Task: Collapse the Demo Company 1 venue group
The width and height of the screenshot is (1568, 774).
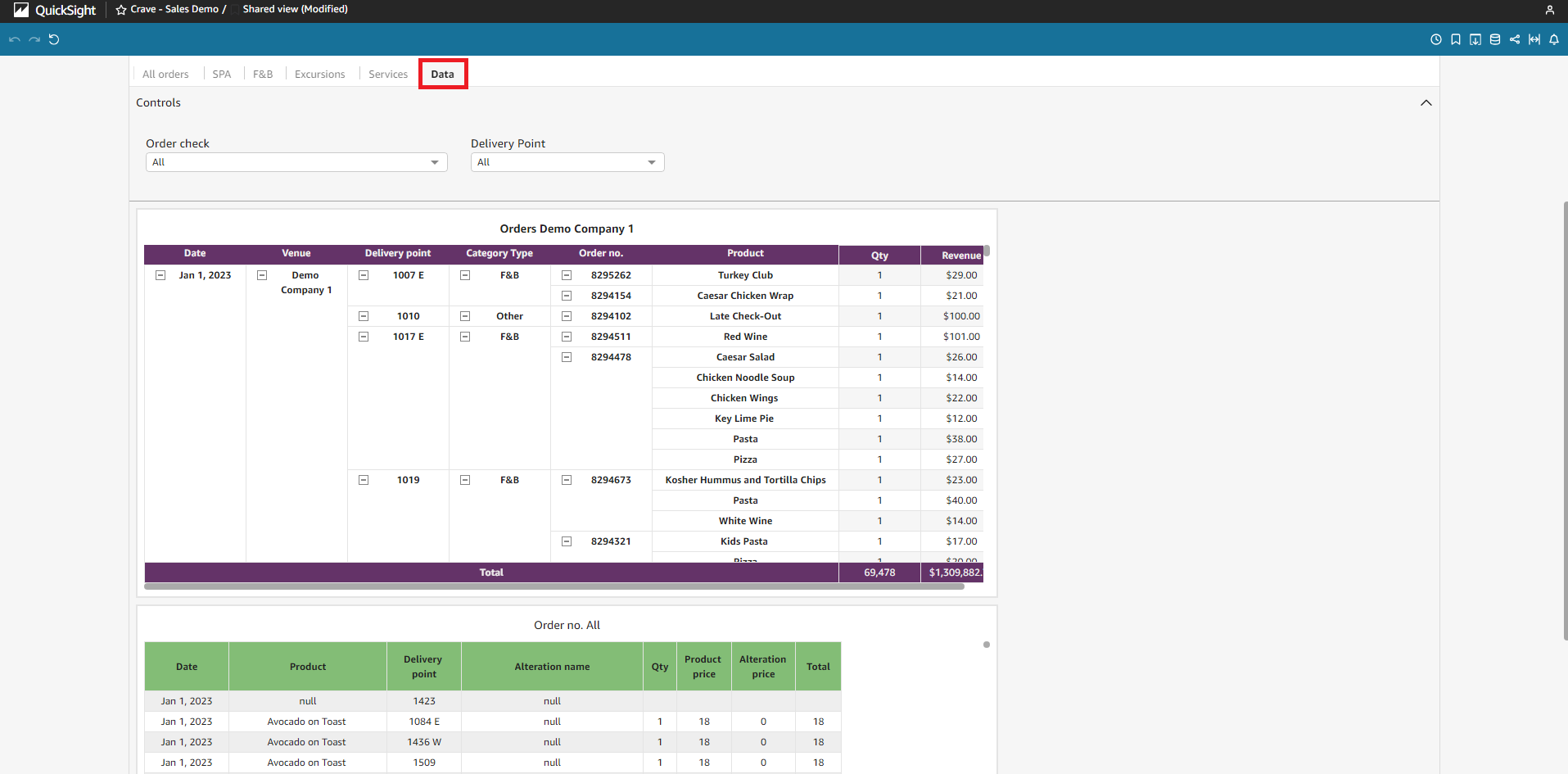Action: (x=262, y=275)
